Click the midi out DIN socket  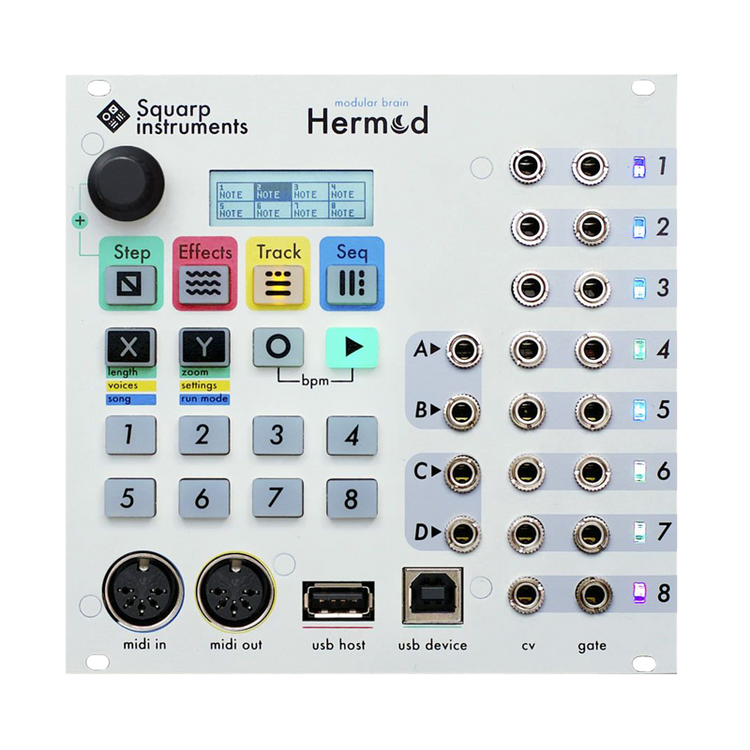[235, 591]
